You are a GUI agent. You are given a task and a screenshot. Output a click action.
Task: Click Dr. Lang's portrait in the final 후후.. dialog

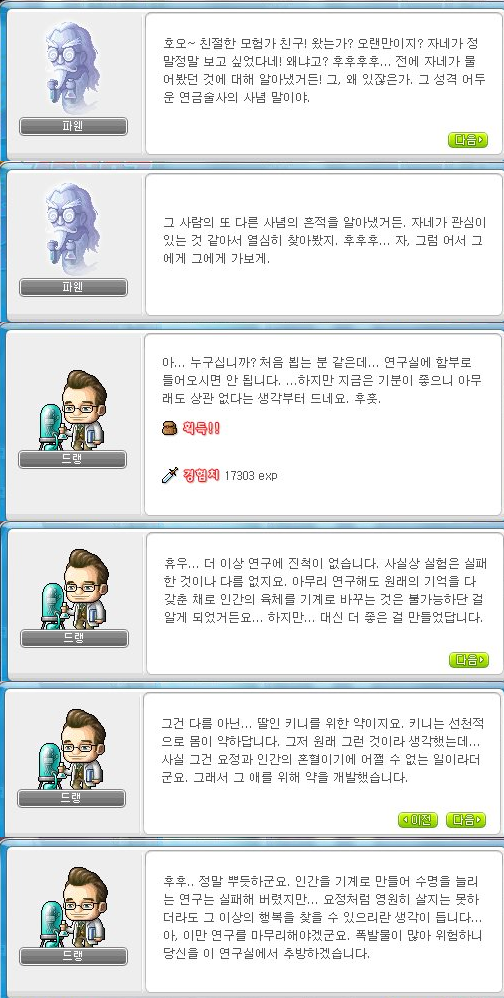[73, 906]
